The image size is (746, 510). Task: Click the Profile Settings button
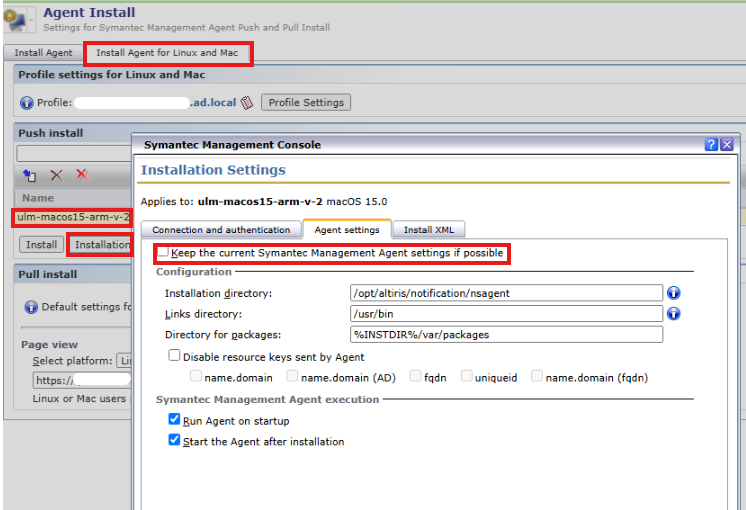pyautogui.click(x=306, y=102)
